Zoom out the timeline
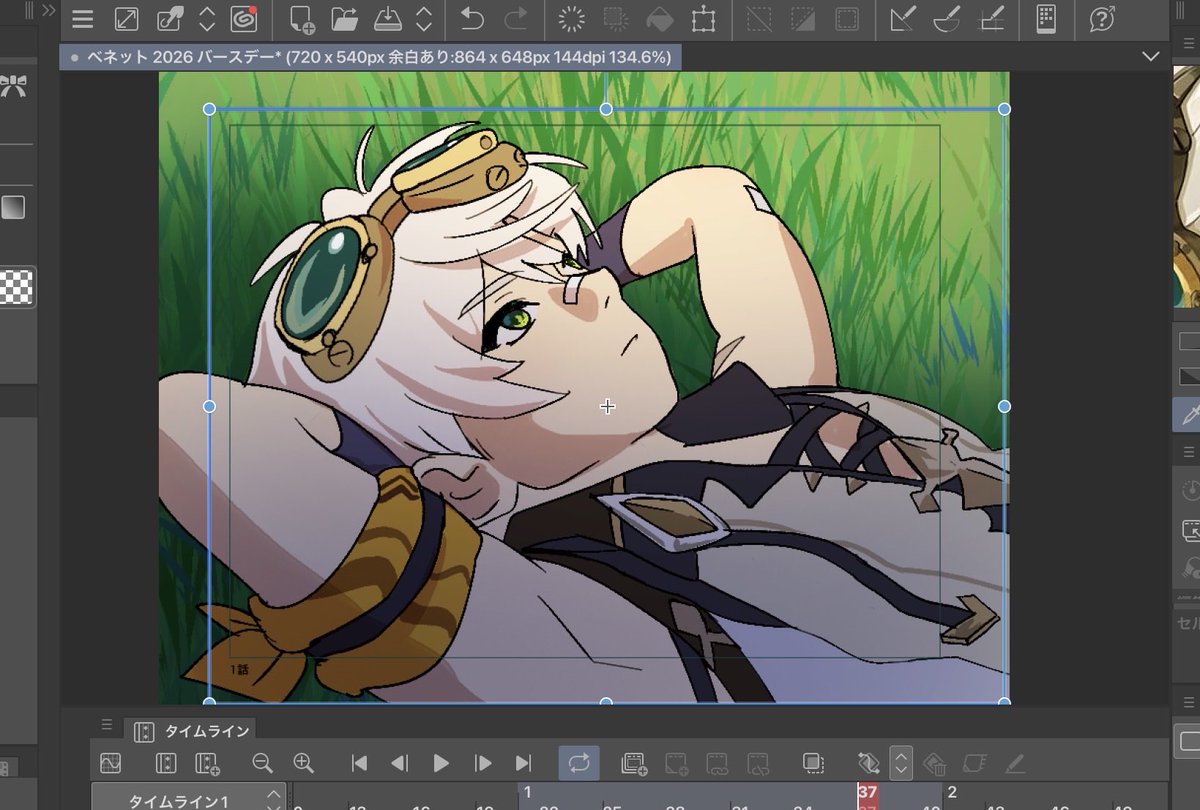The image size is (1200, 810). [263, 763]
